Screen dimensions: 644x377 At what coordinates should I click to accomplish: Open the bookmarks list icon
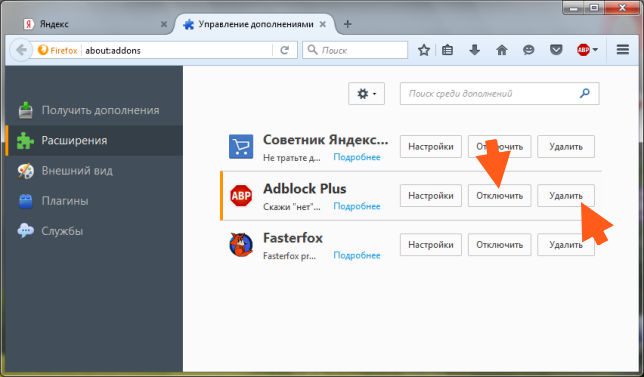point(447,50)
